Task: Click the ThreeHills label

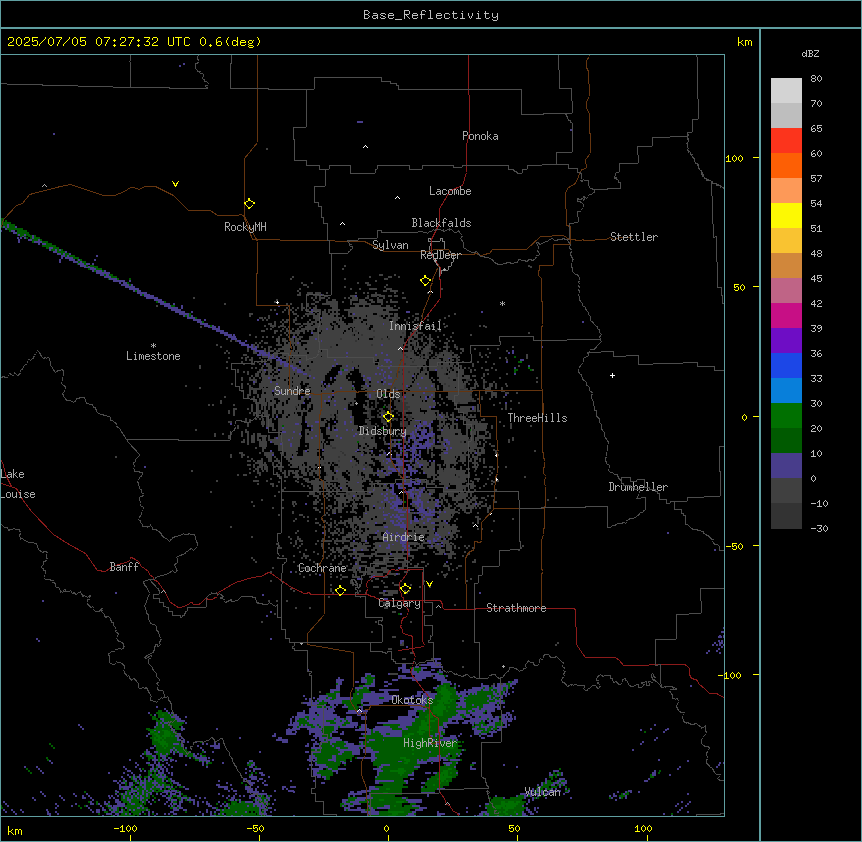Action: click(537, 418)
